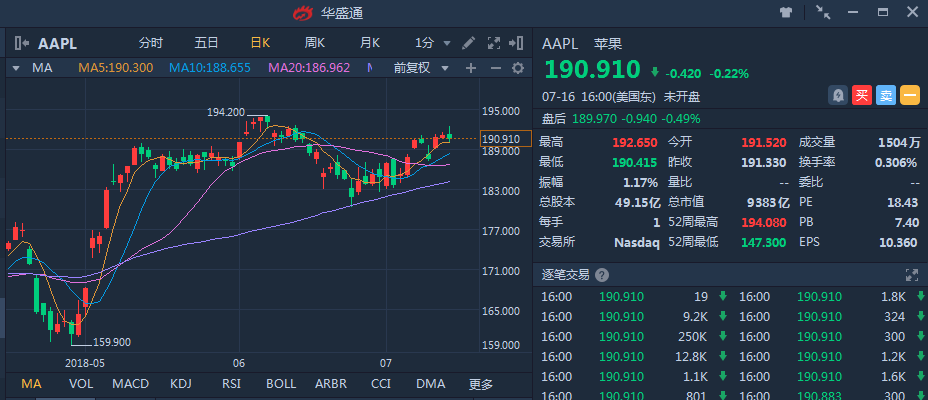The height and width of the screenshot is (400, 928).
Task: Select 月K chart tab
Action: [370, 43]
